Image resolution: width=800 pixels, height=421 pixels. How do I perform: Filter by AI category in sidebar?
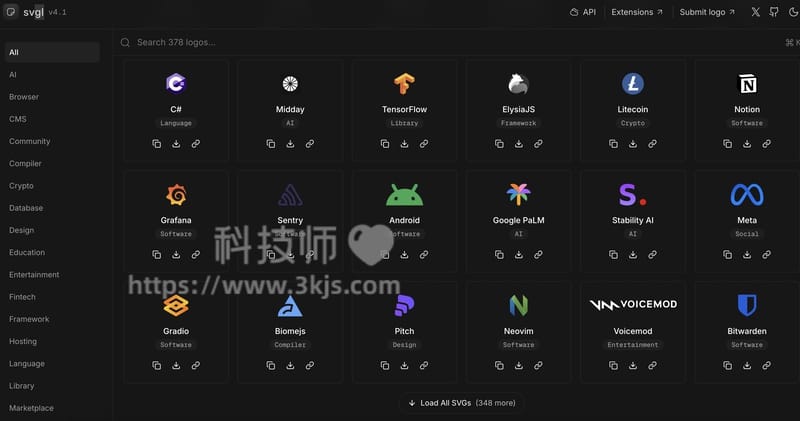pos(13,75)
